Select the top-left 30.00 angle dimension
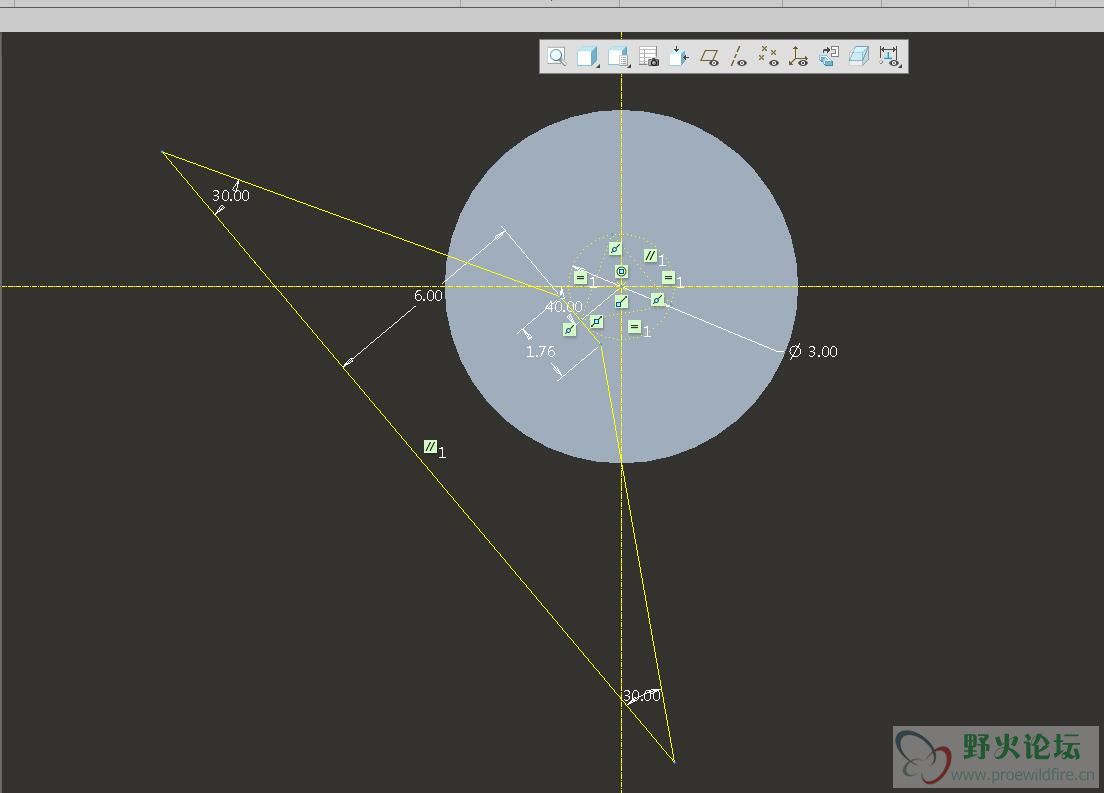The image size is (1104, 793). pos(231,196)
